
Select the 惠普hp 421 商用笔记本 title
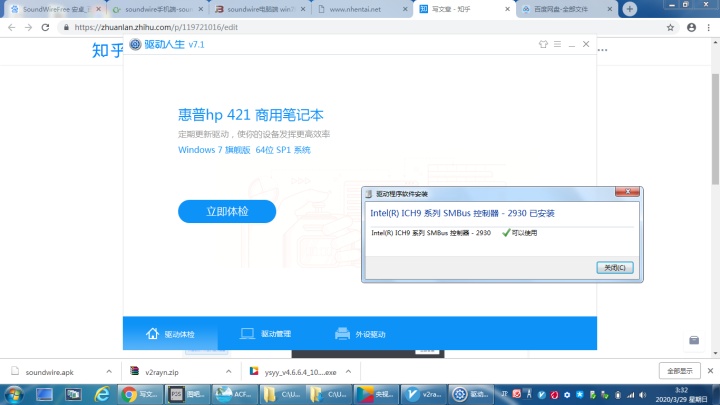[x=251, y=115]
